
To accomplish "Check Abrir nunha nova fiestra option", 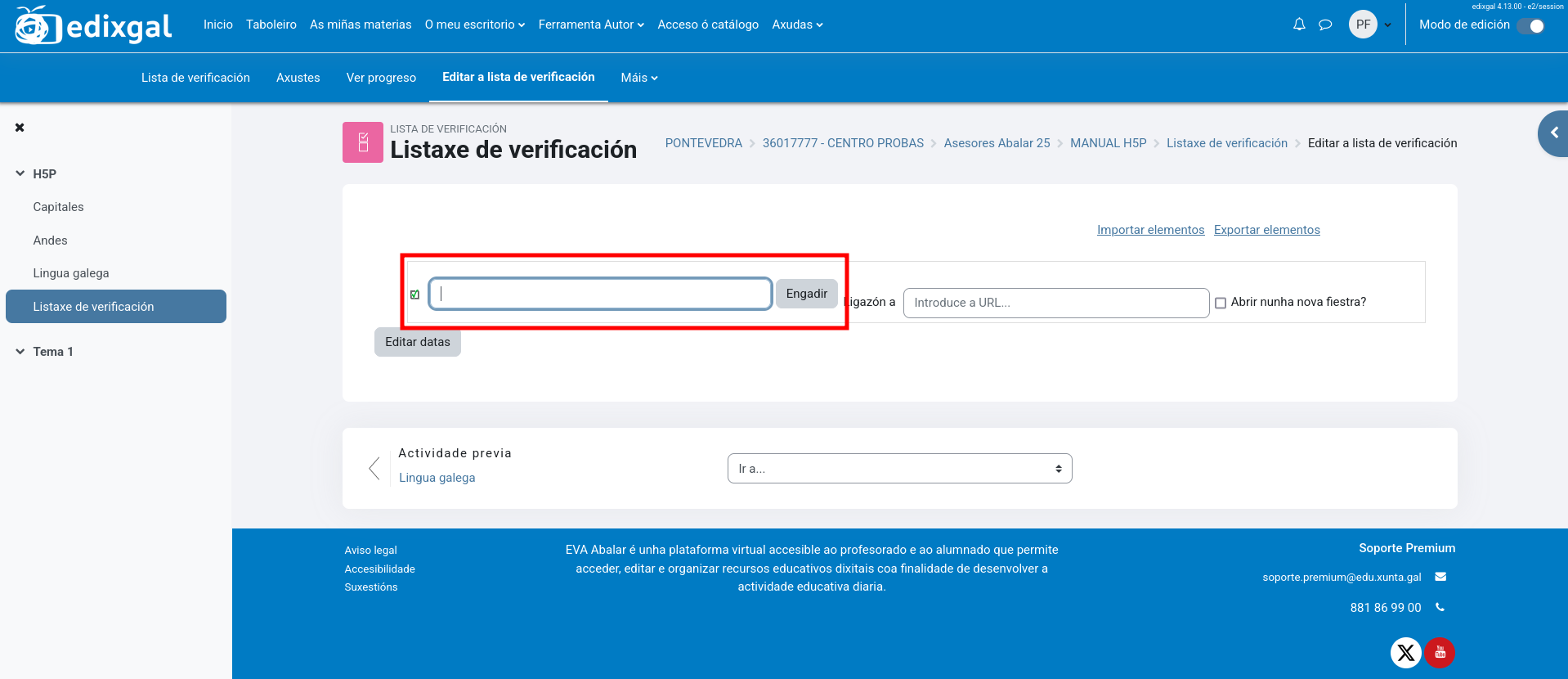I will coord(1221,303).
